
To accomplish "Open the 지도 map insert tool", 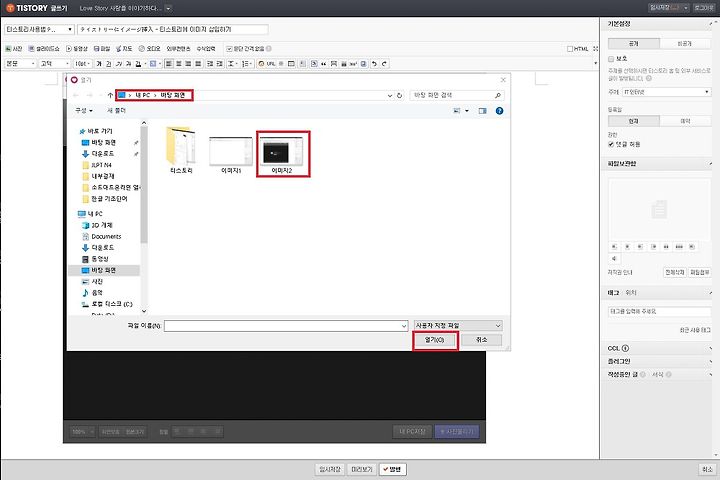I will (124, 49).
